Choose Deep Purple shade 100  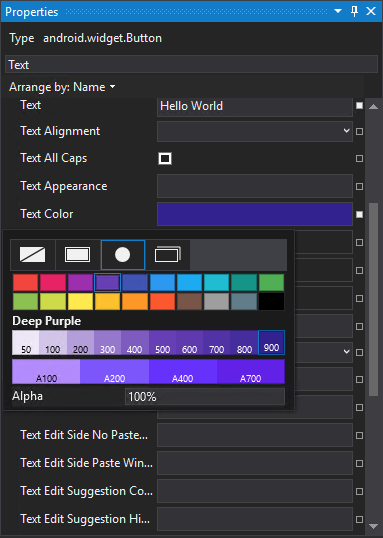click(x=53, y=342)
